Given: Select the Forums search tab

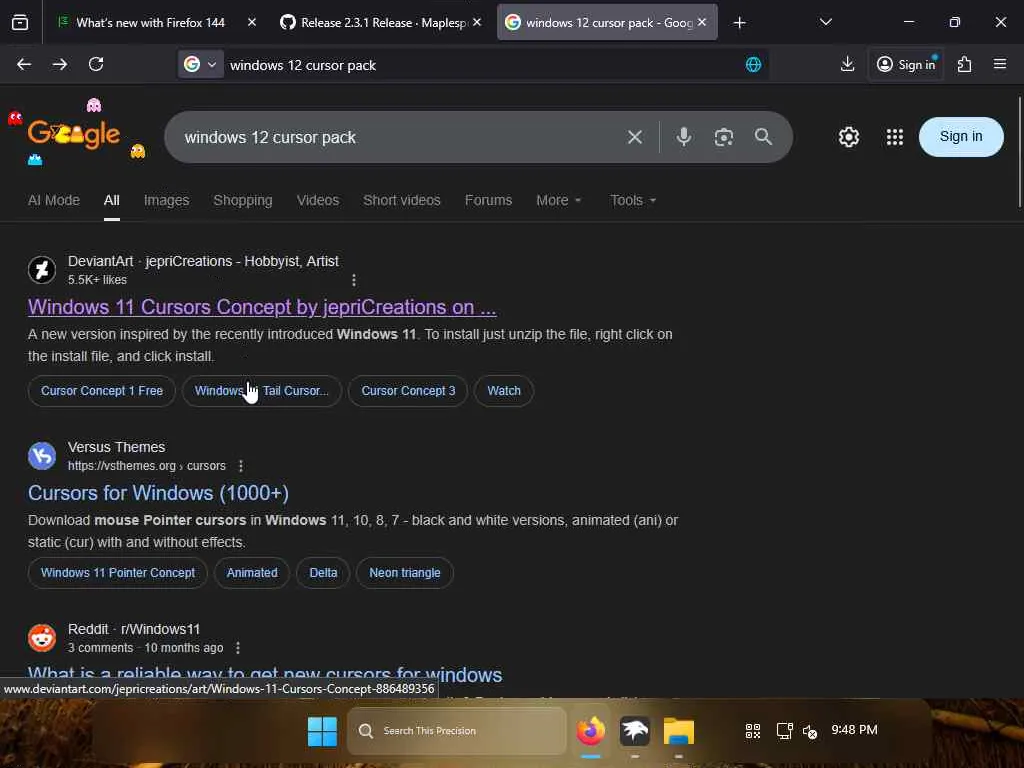Looking at the screenshot, I should (488, 200).
